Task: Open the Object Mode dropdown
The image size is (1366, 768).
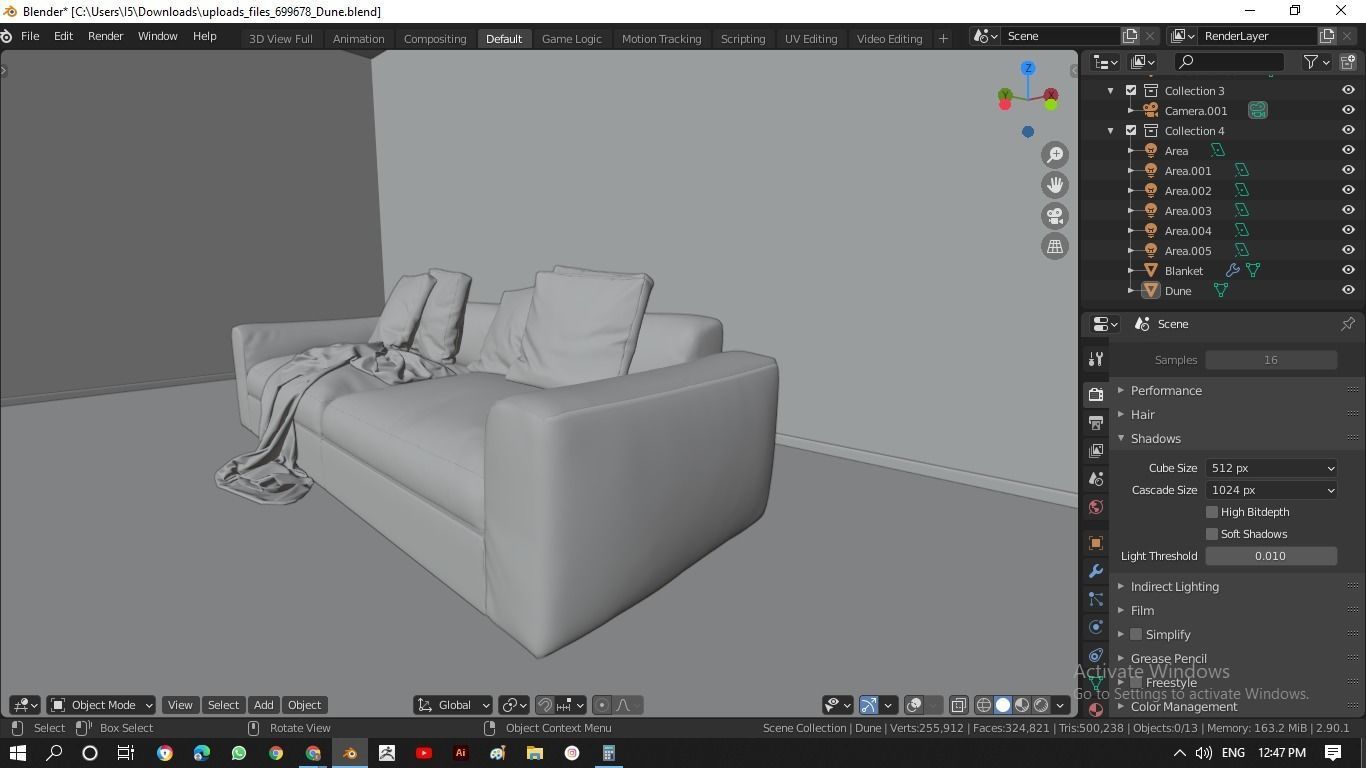Action: tap(101, 705)
